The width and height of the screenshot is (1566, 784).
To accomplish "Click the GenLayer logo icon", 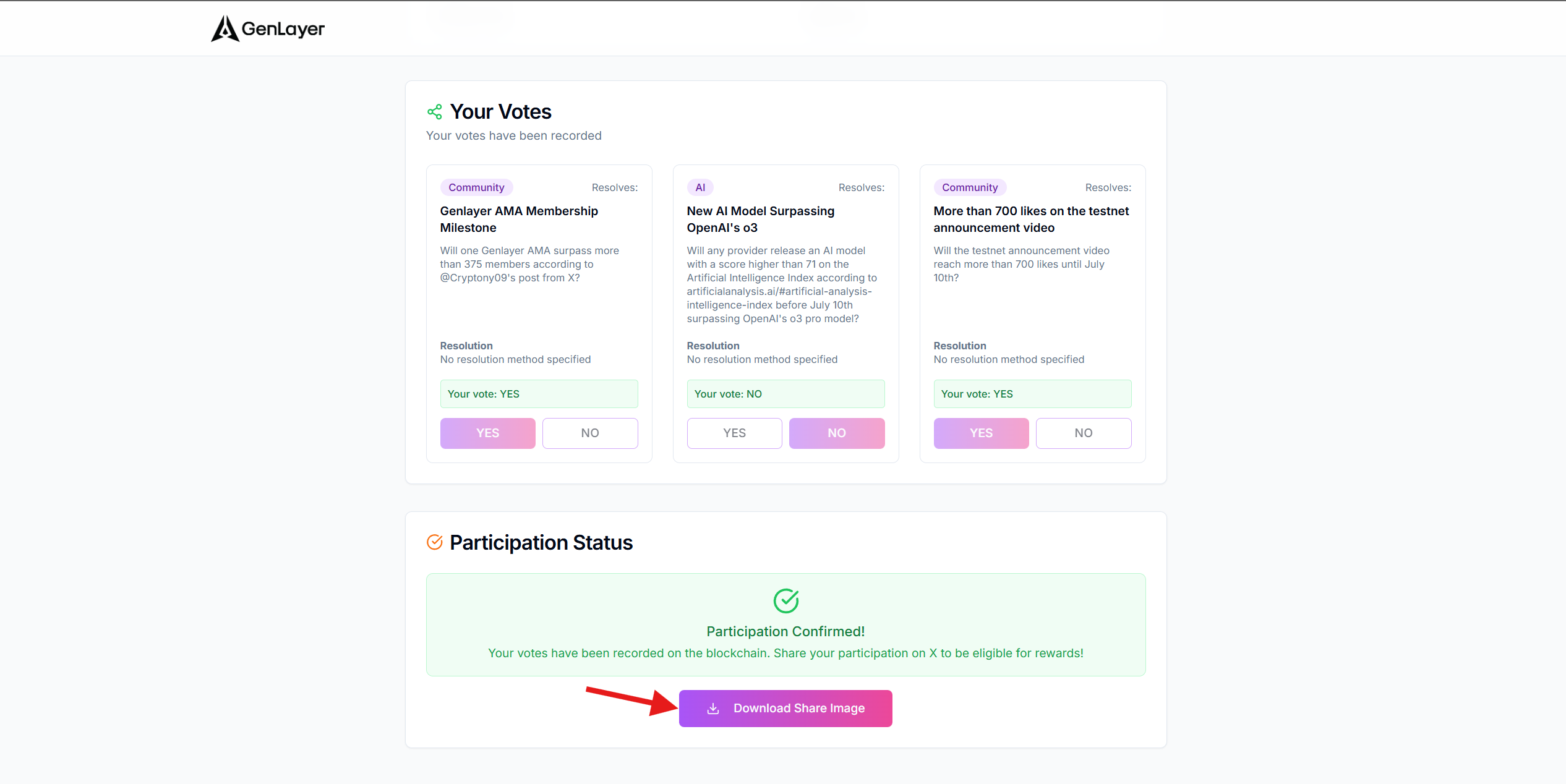I will point(225,28).
